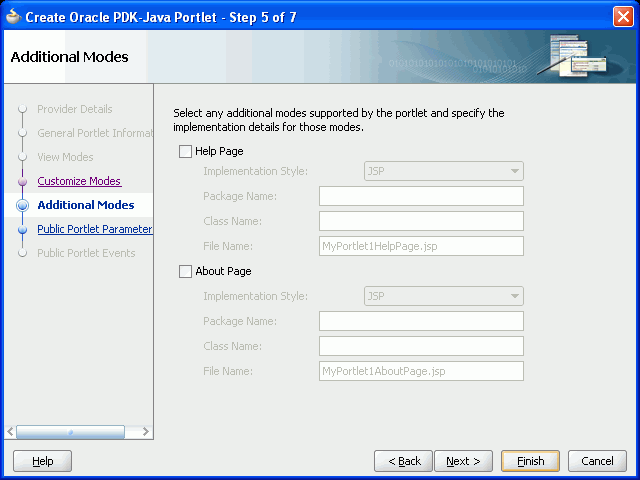The image size is (640, 480).
Task: Click the Additional Modes header title
Action: (69, 57)
